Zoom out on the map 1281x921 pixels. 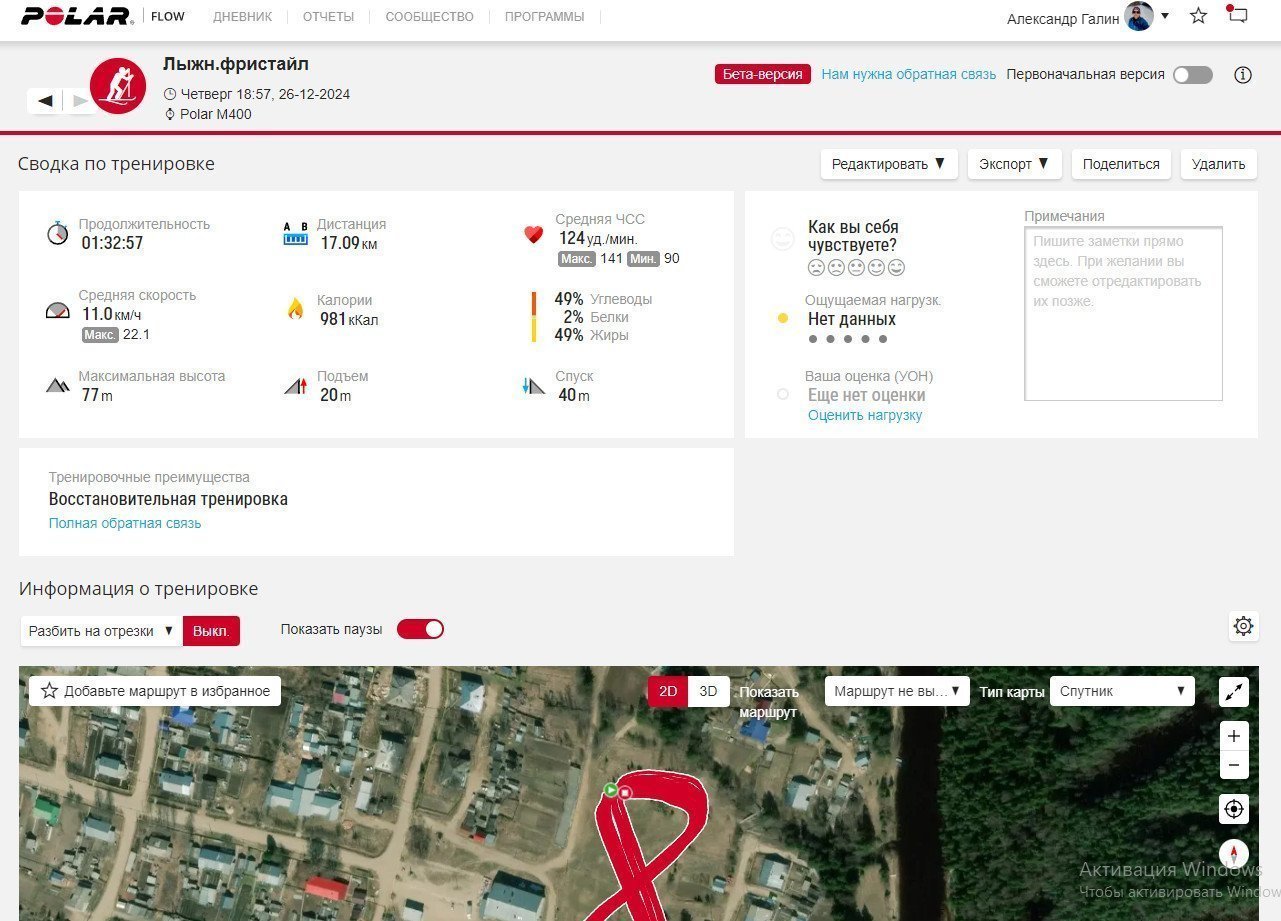click(x=1234, y=765)
